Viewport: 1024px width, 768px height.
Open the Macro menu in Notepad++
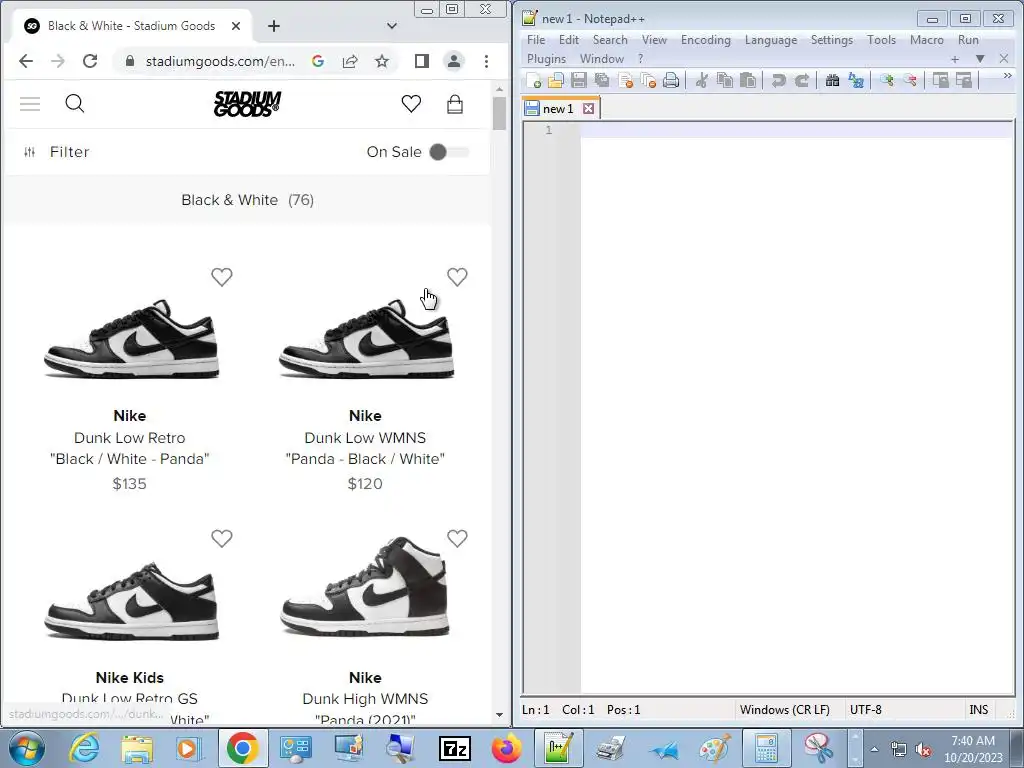coord(926,40)
